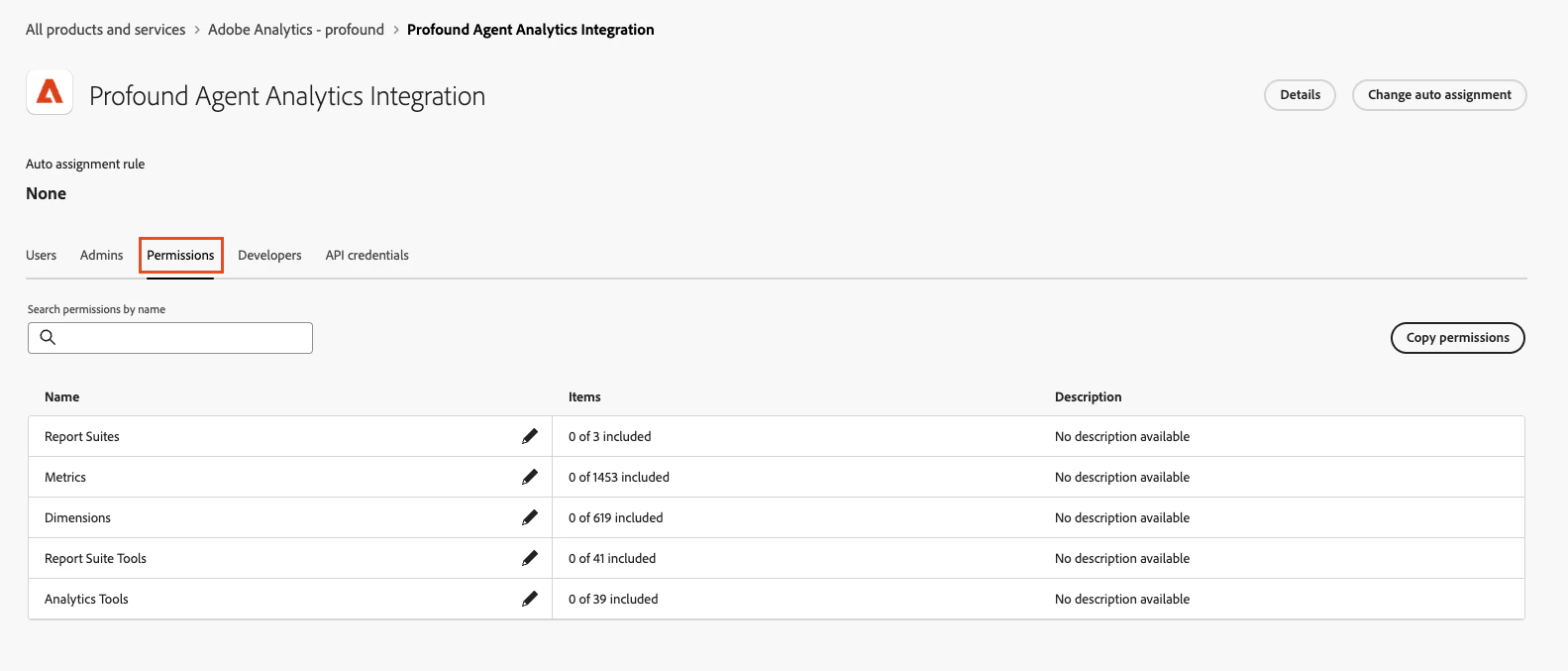Click the search magnifier icon
Viewport: 1568px width, 671px height.
48,337
